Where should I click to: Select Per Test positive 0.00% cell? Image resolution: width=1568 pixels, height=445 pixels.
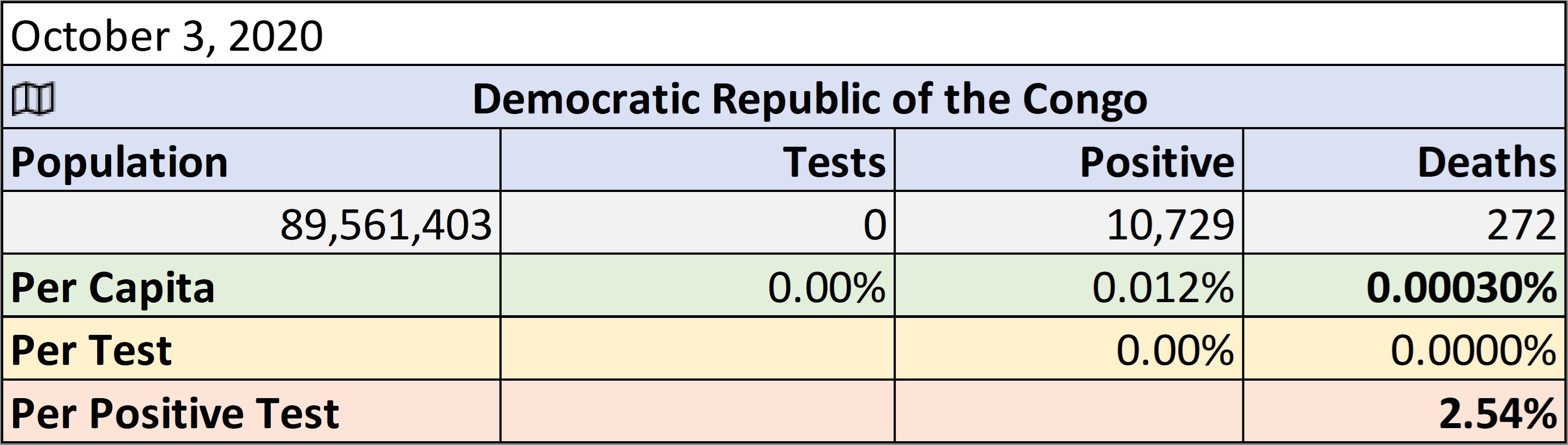(x=1069, y=348)
